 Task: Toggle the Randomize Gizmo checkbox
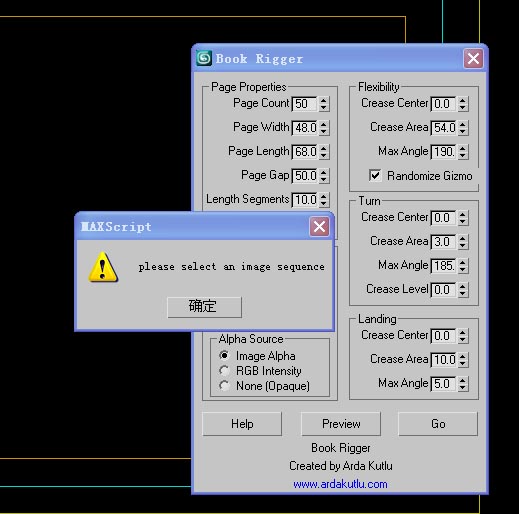tap(375, 175)
